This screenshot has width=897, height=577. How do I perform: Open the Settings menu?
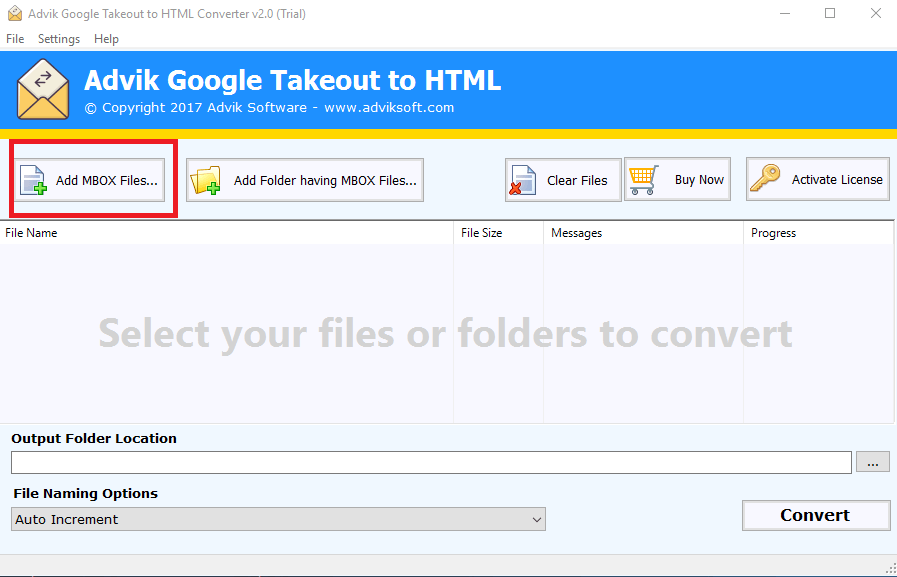(59, 39)
